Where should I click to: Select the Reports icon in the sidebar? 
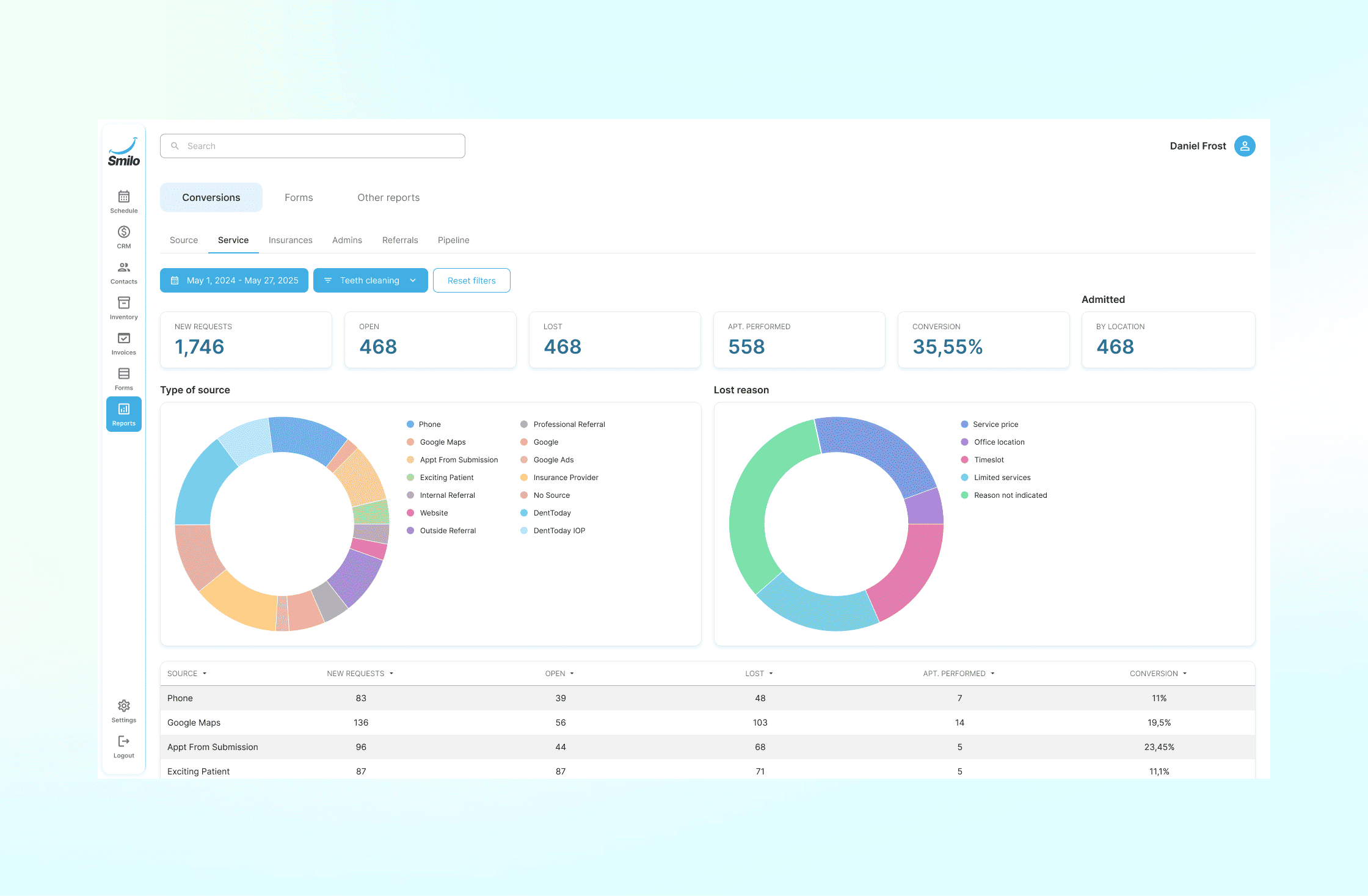(x=123, y=413)
